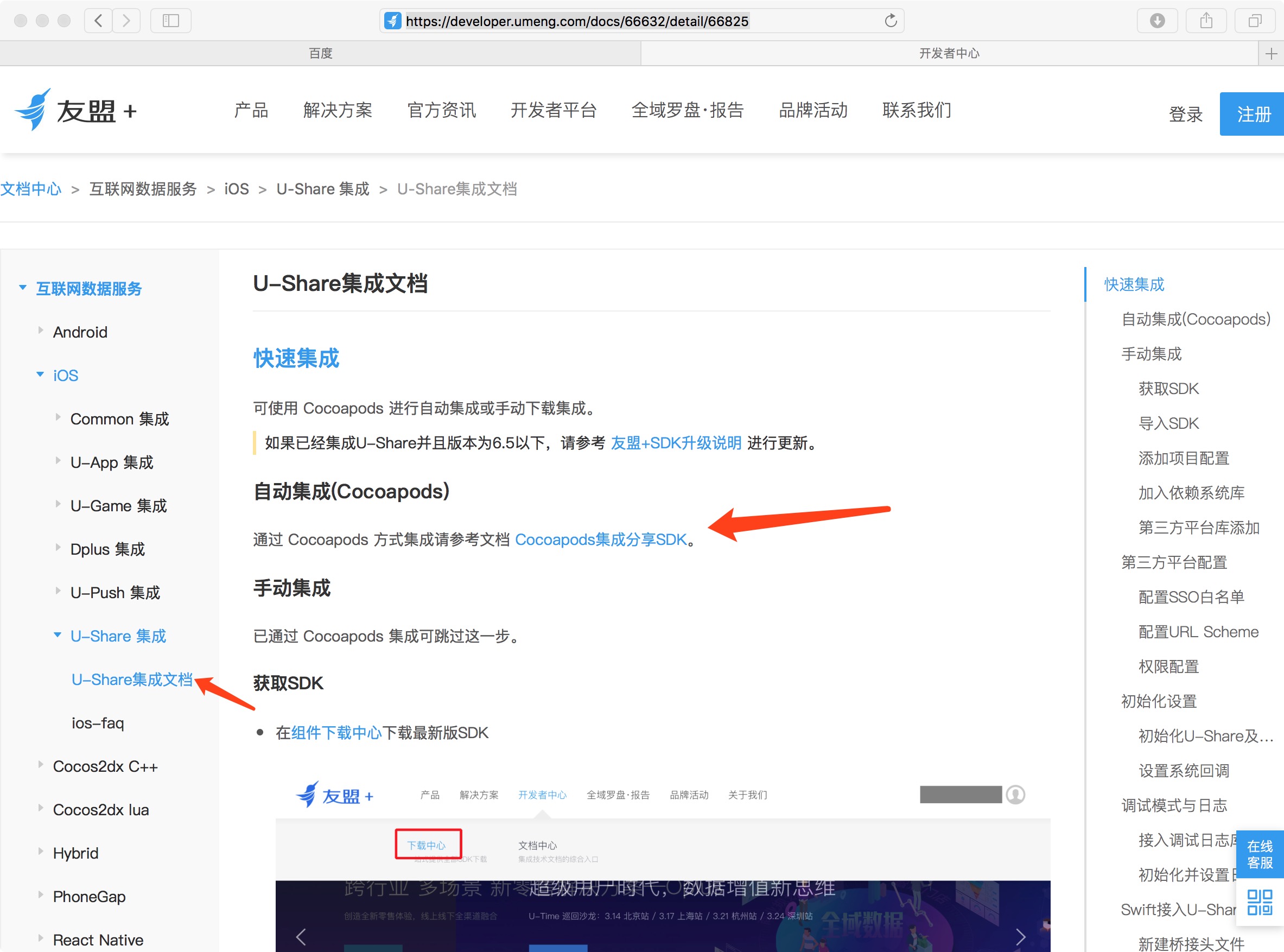Click the iOS breadcrumb

tap(236, 189)
